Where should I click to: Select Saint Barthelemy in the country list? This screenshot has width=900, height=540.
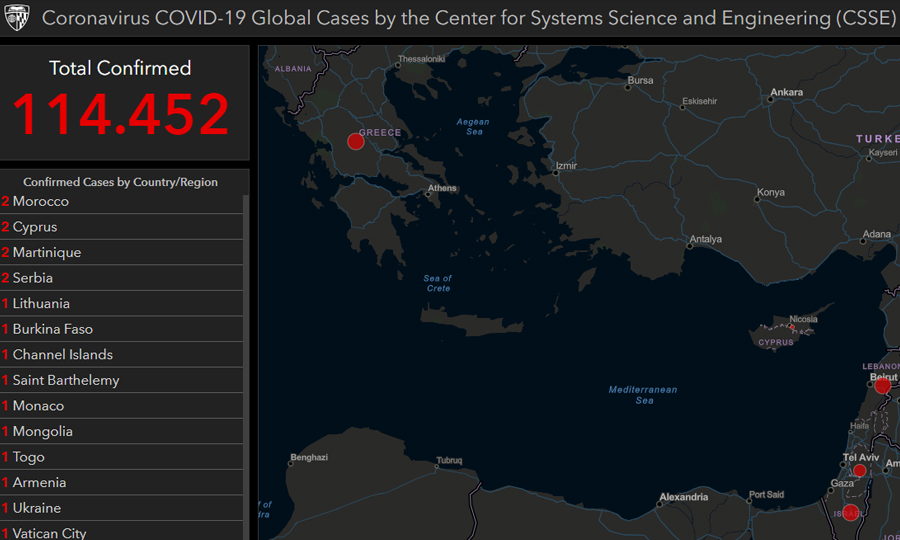[121, 380]
